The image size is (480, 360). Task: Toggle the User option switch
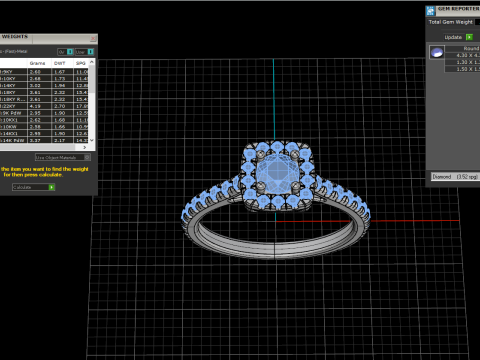click(x=90, y=52)
